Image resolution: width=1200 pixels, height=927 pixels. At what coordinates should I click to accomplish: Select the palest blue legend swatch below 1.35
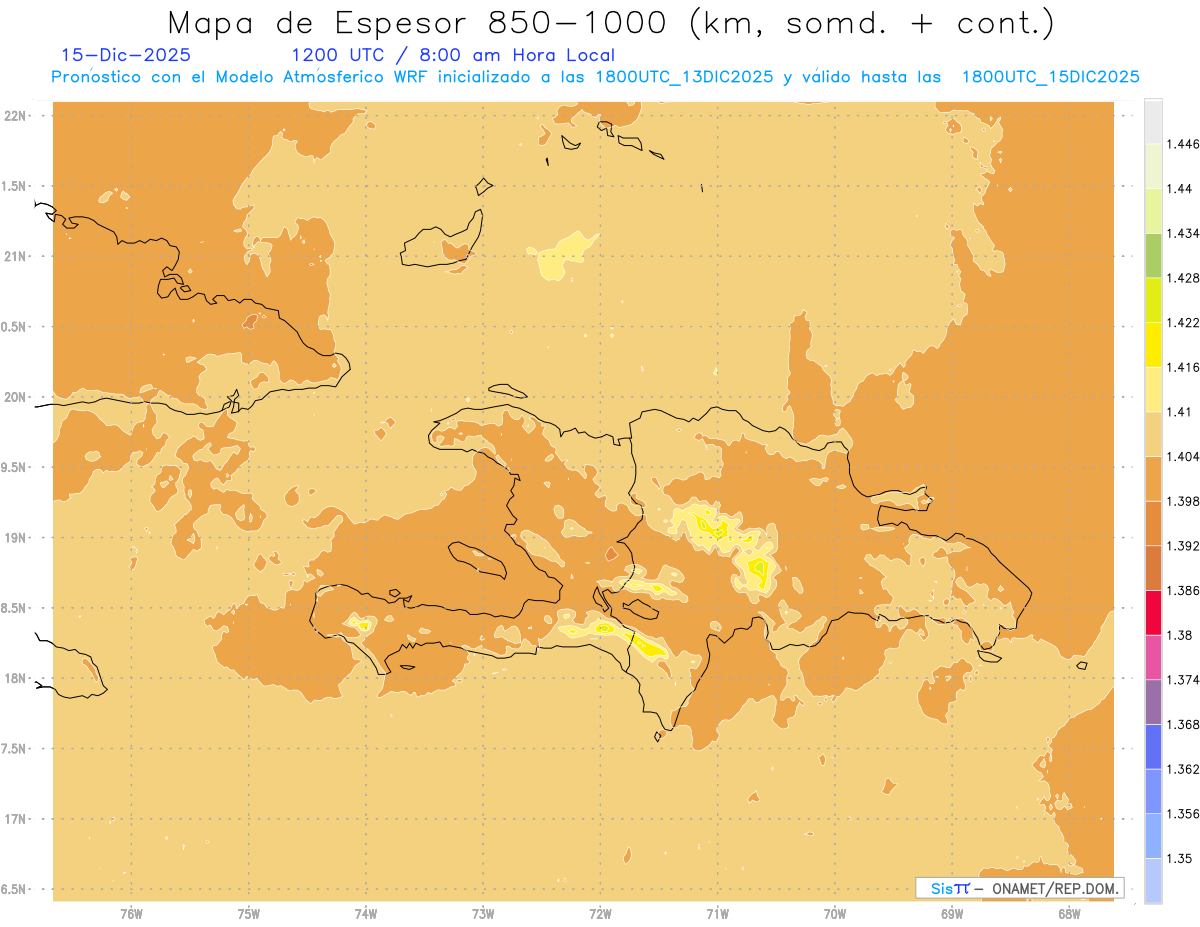click(x=1153, y=881)
